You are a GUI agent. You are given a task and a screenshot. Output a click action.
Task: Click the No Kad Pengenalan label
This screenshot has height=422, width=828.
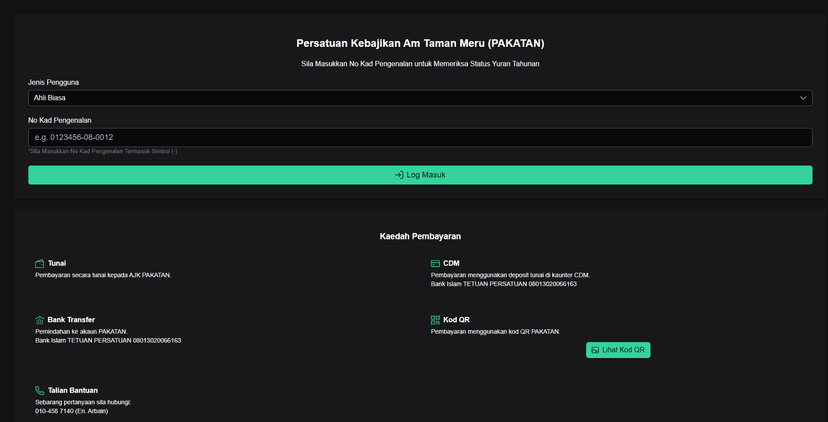click(x=60, y=120)
